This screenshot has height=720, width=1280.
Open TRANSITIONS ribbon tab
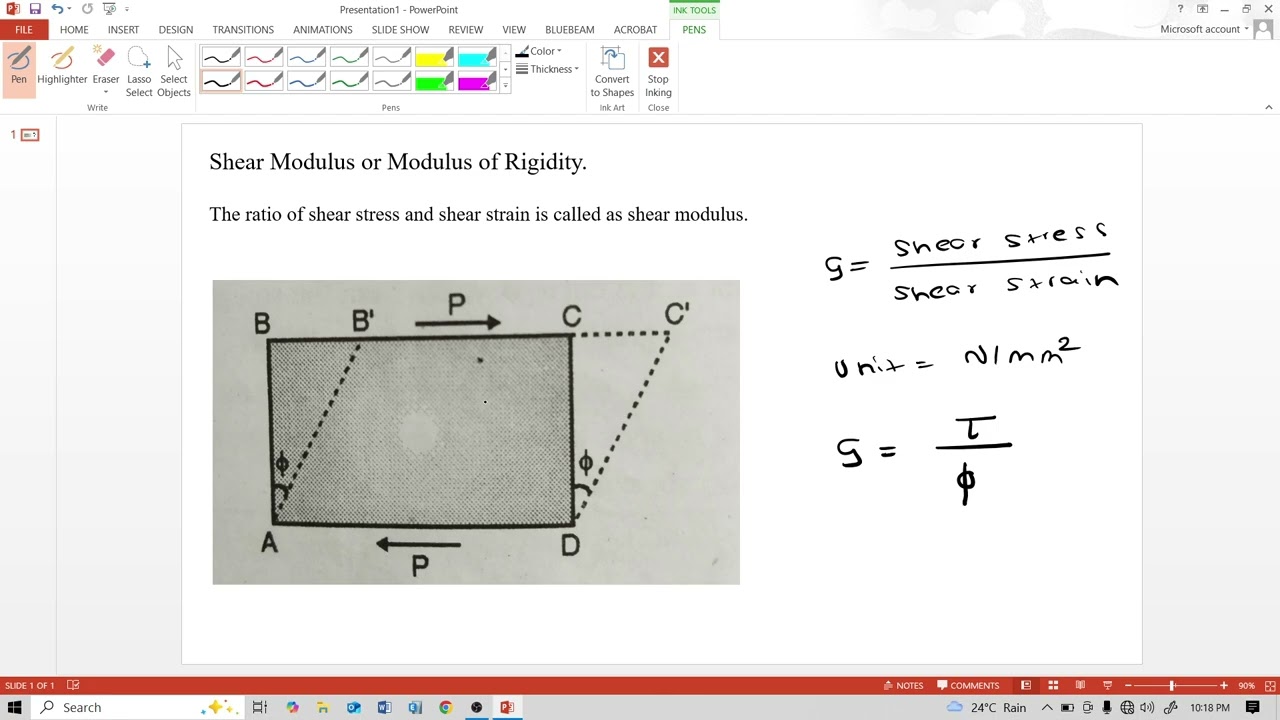coord(243,30)
